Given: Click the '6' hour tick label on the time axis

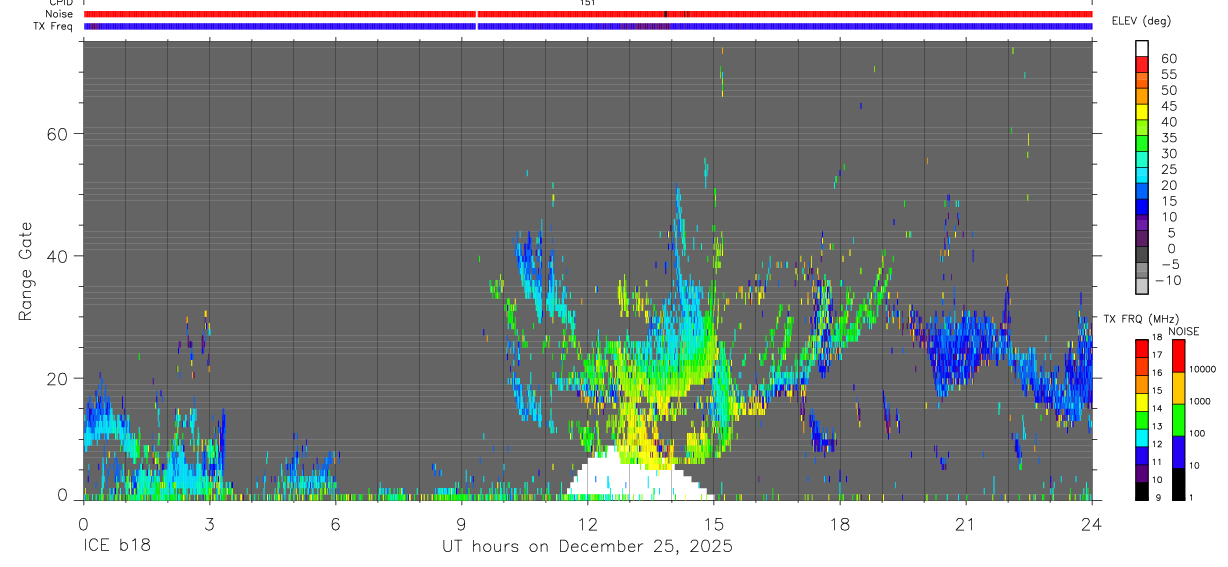Looking at the screenshot, I should point(335,523).
